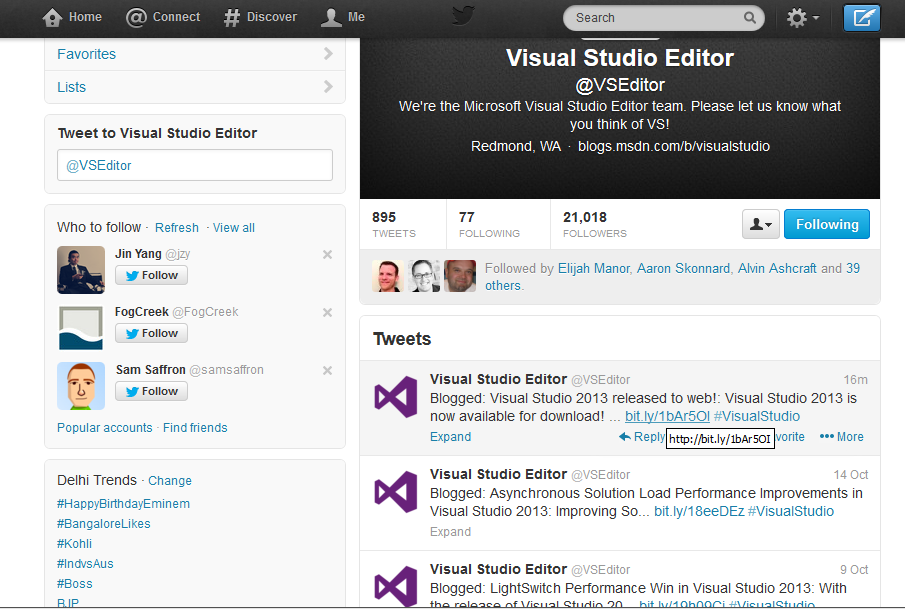Open #Boss trend

click(74, 584)
